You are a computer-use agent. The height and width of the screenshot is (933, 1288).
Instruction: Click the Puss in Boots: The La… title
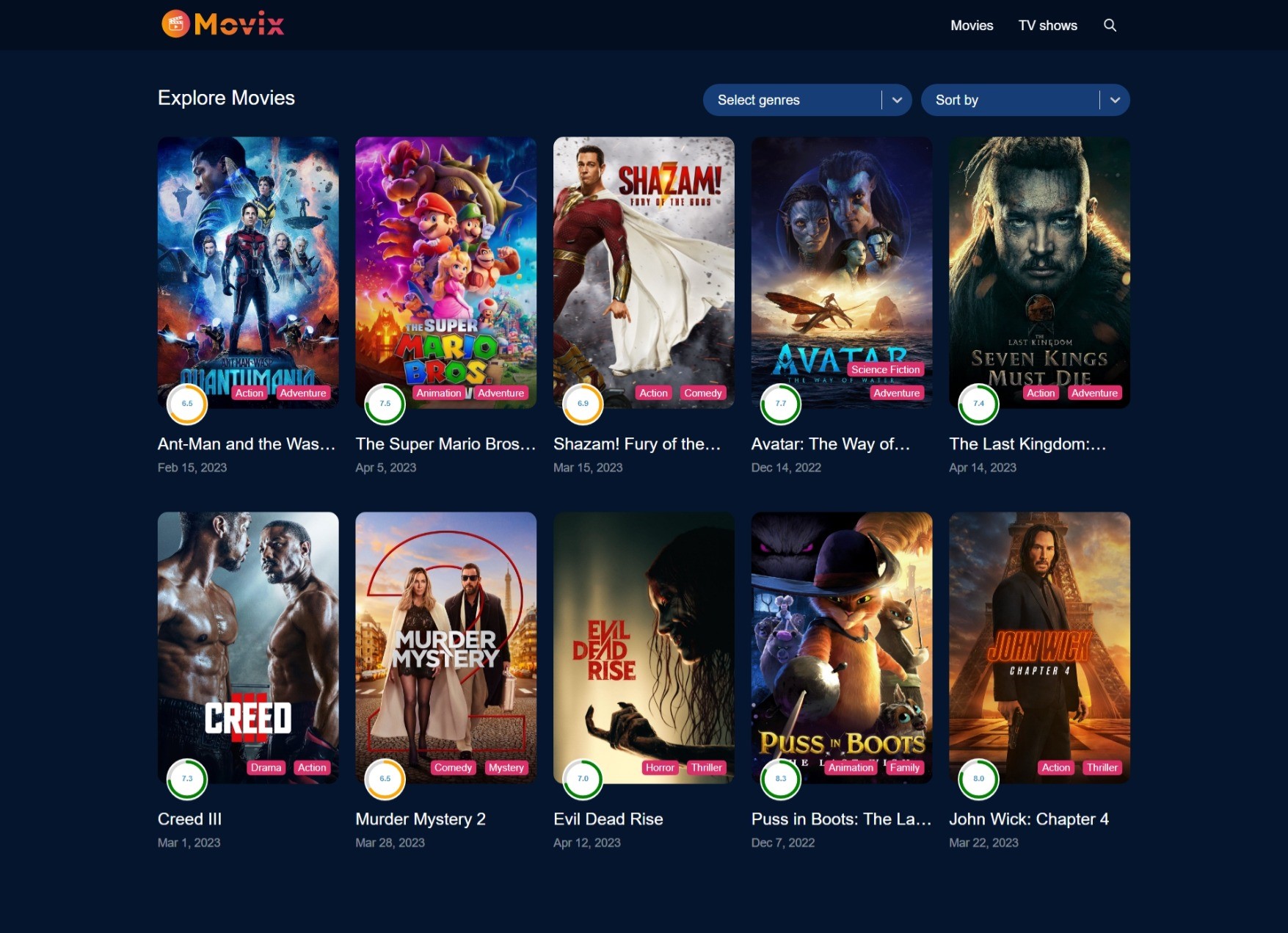tap(842, 819)
